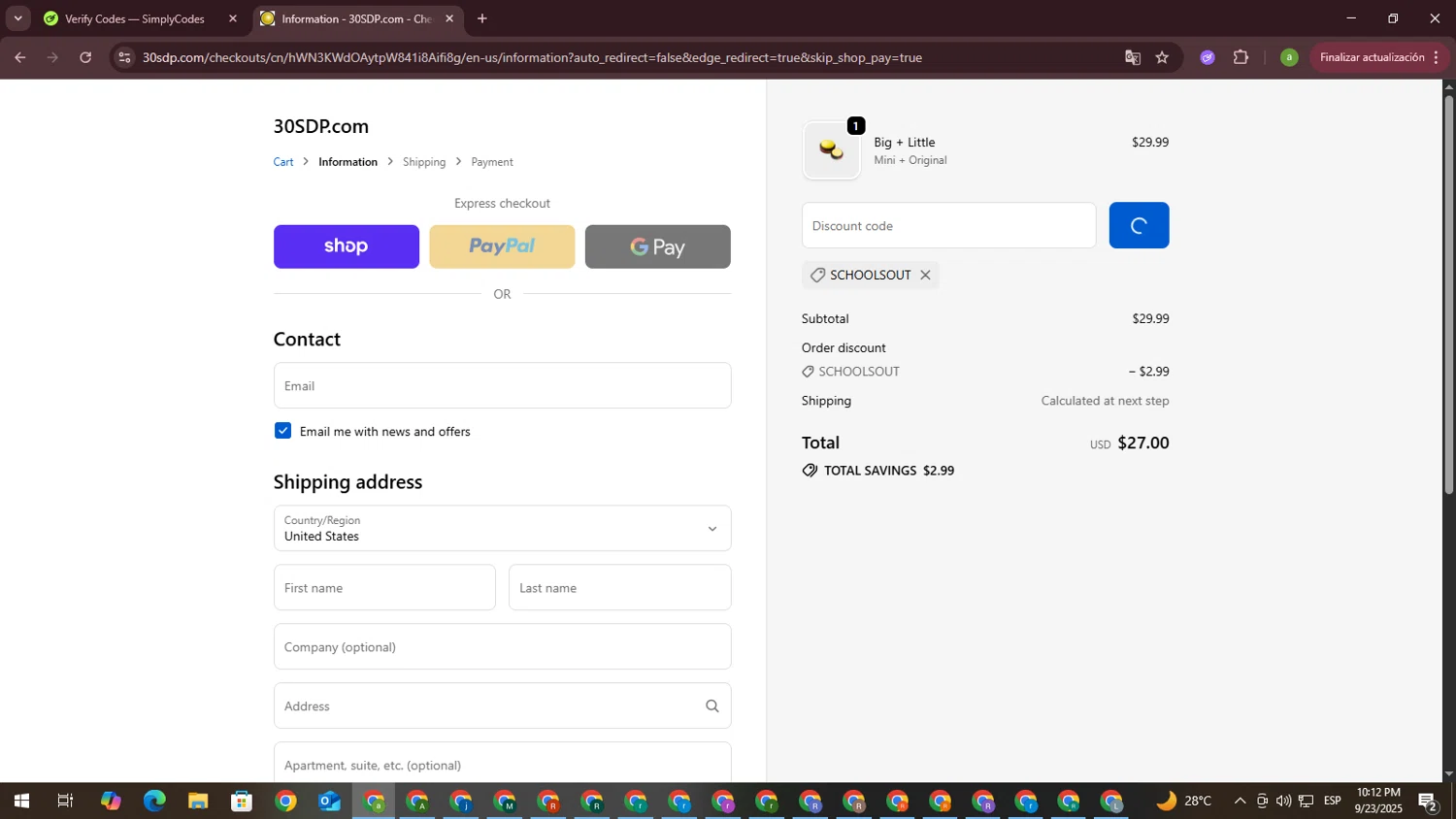Viewport: 1456px width, 819px height.
Task: Click the Information breadcrumb step
Action: point(347,162)
